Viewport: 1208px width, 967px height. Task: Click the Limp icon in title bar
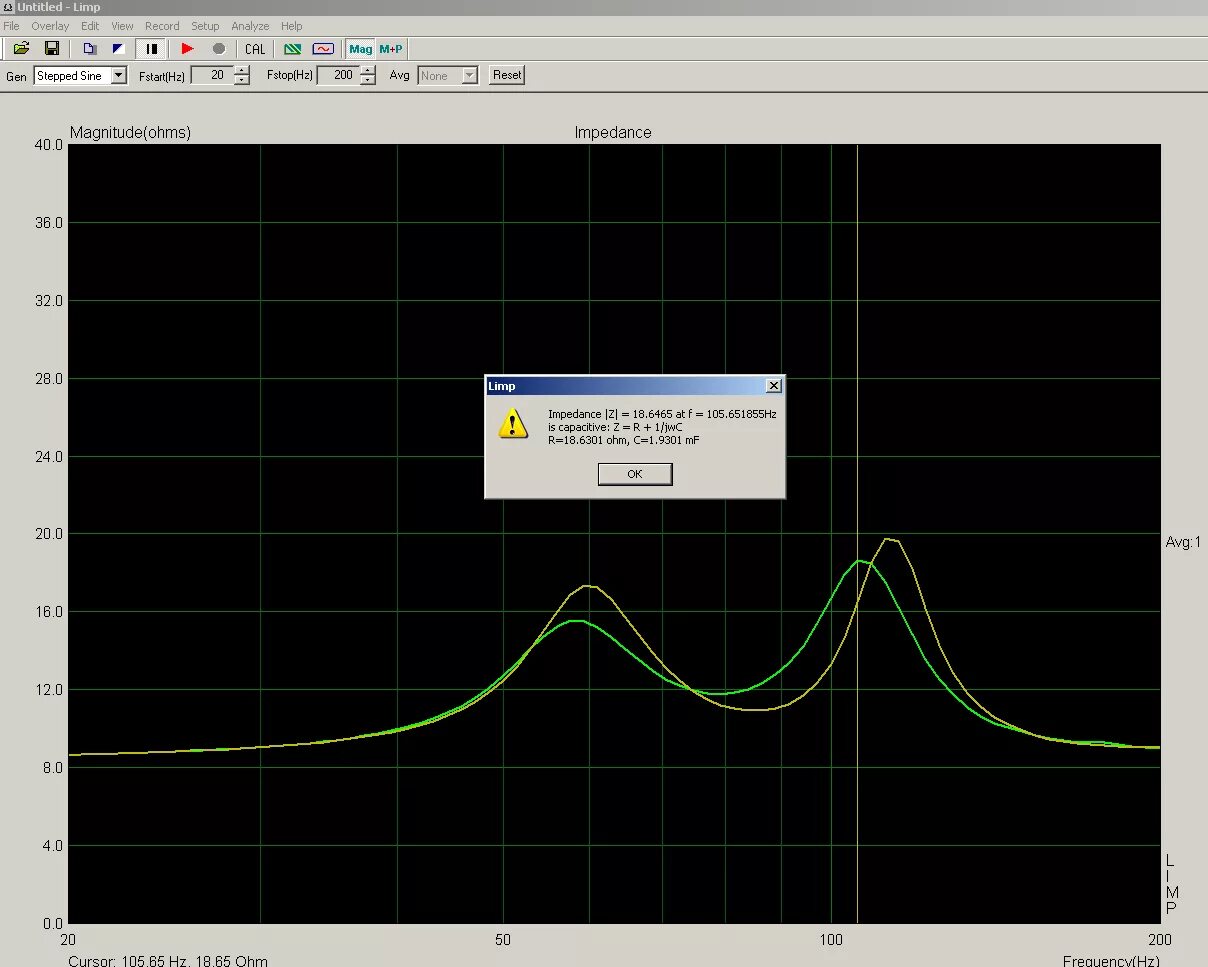(7, 7)
